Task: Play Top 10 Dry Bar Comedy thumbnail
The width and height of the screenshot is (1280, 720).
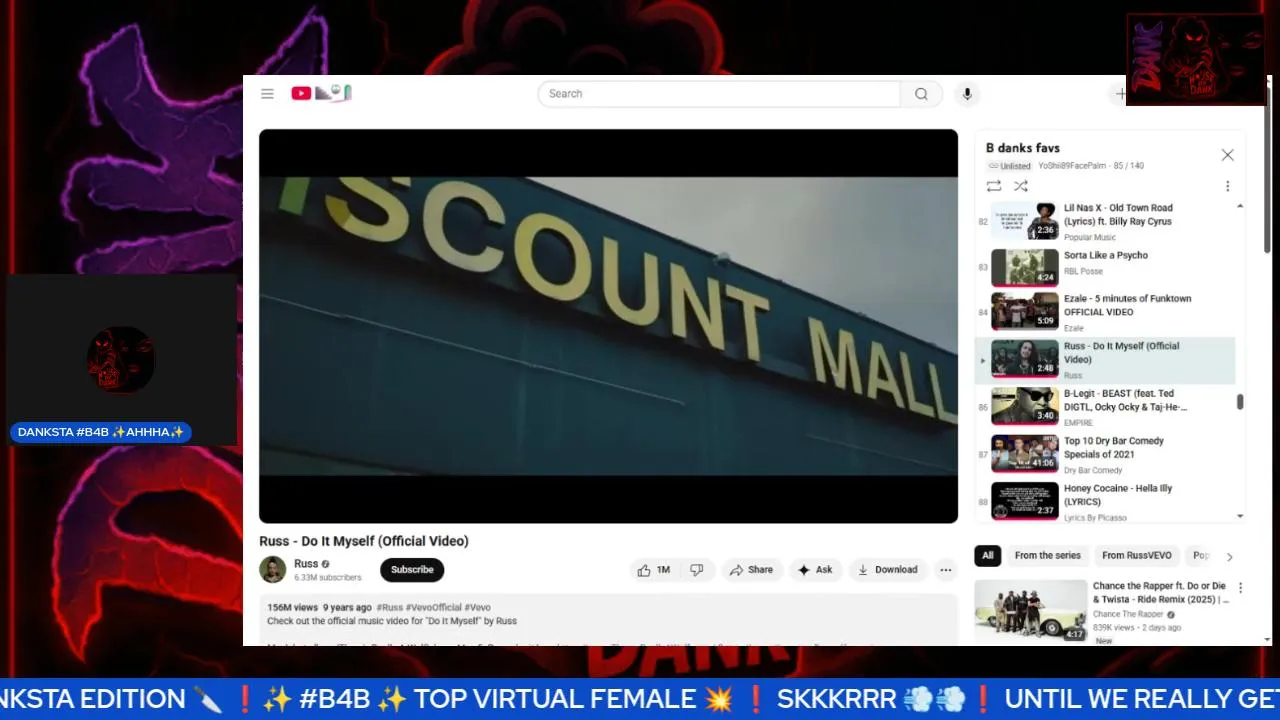Action: click(x=1024, y=453)
